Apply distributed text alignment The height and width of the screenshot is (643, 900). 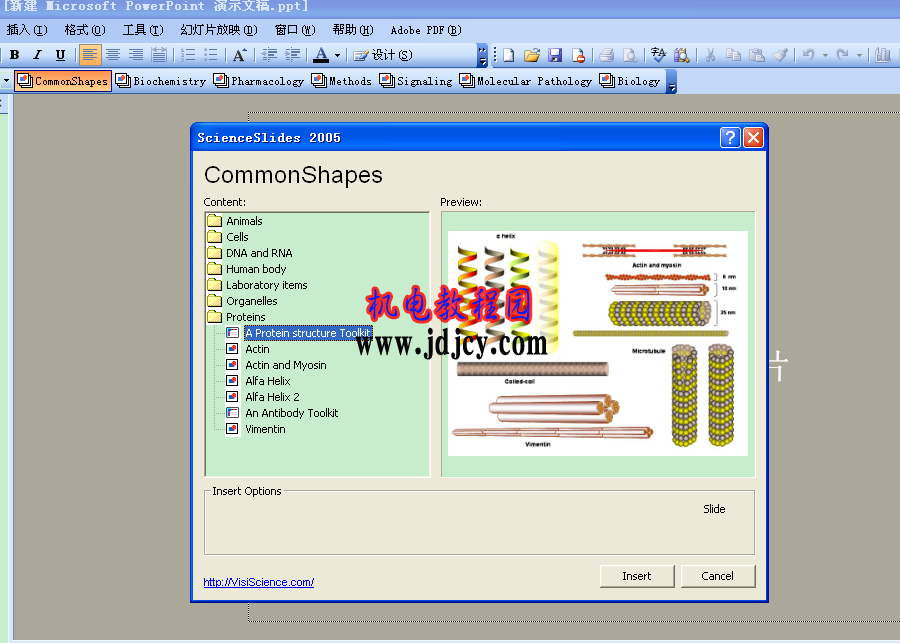159,55
